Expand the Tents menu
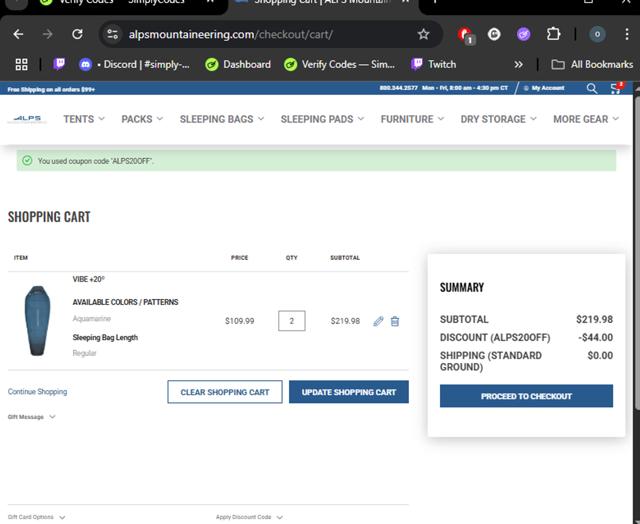640x524 pixels. pyautogui.click(x=84, y=119)
